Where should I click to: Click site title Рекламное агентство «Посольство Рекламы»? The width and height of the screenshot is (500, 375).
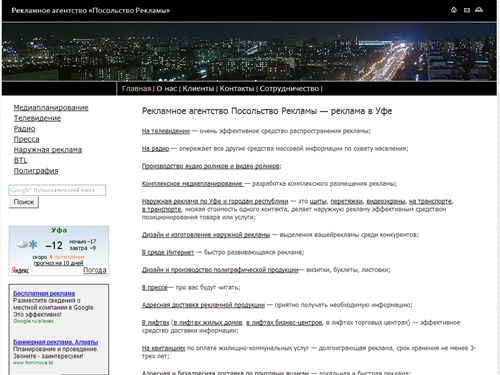click(91, 10)
